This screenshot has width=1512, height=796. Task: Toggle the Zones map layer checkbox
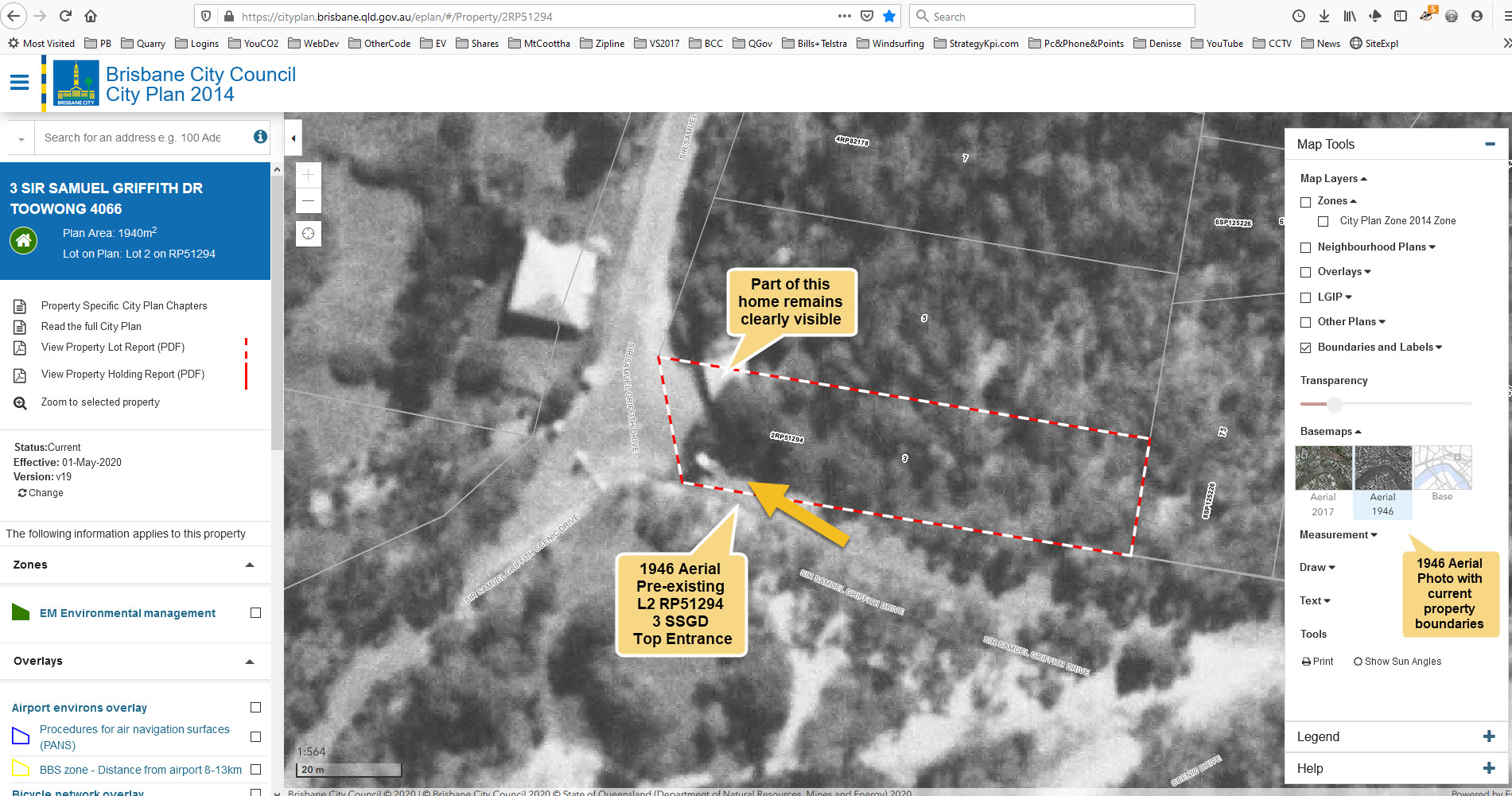click(x=1305, y=202)
